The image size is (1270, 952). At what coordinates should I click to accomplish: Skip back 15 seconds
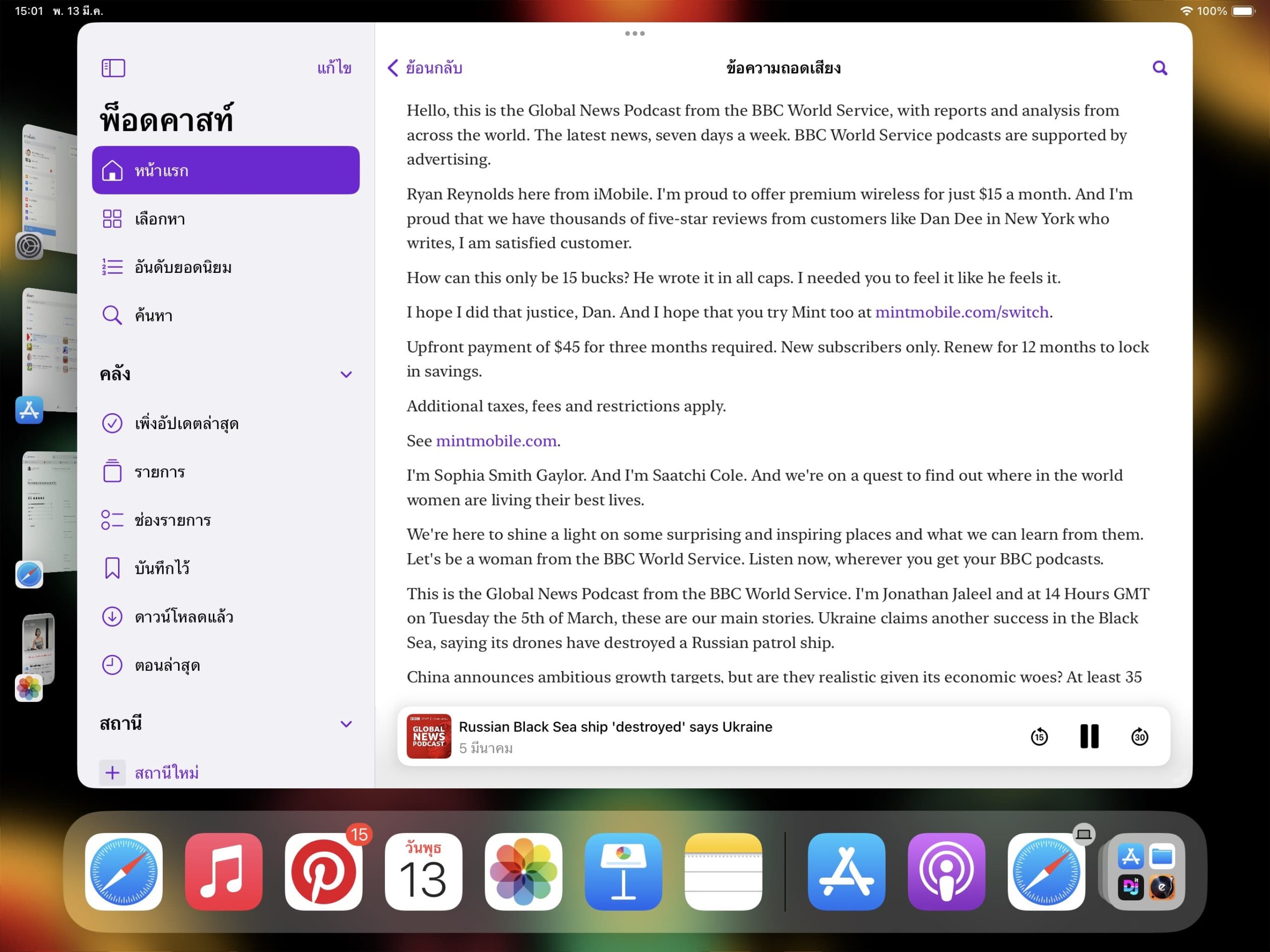click(x=1039, y=736)
